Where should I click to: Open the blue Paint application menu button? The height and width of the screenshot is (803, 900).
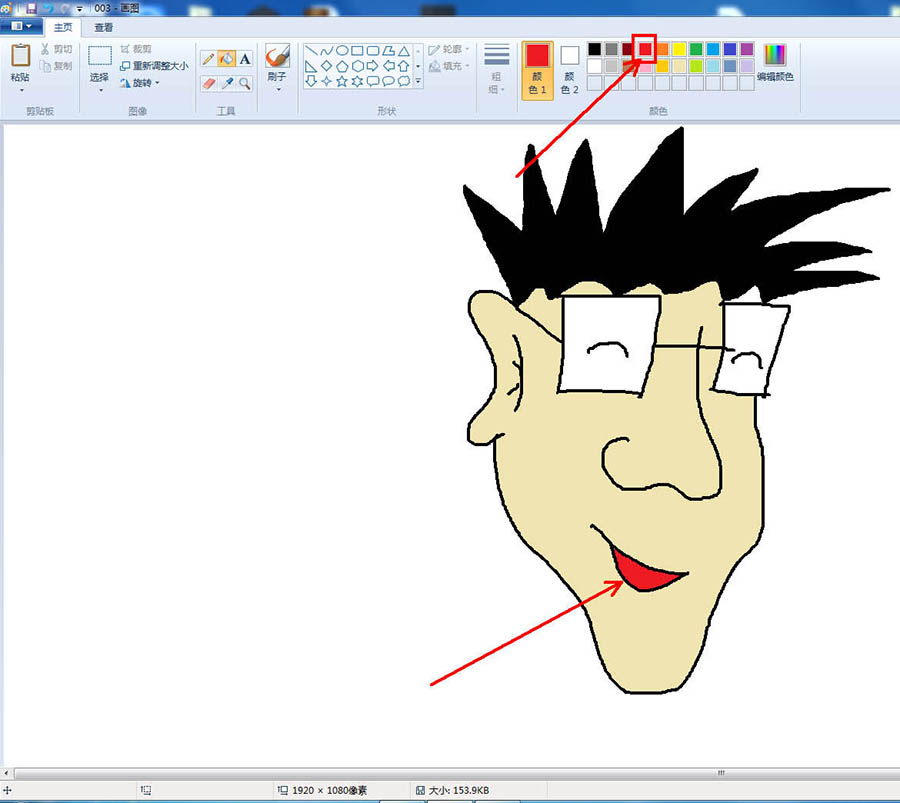click(21, 26)
